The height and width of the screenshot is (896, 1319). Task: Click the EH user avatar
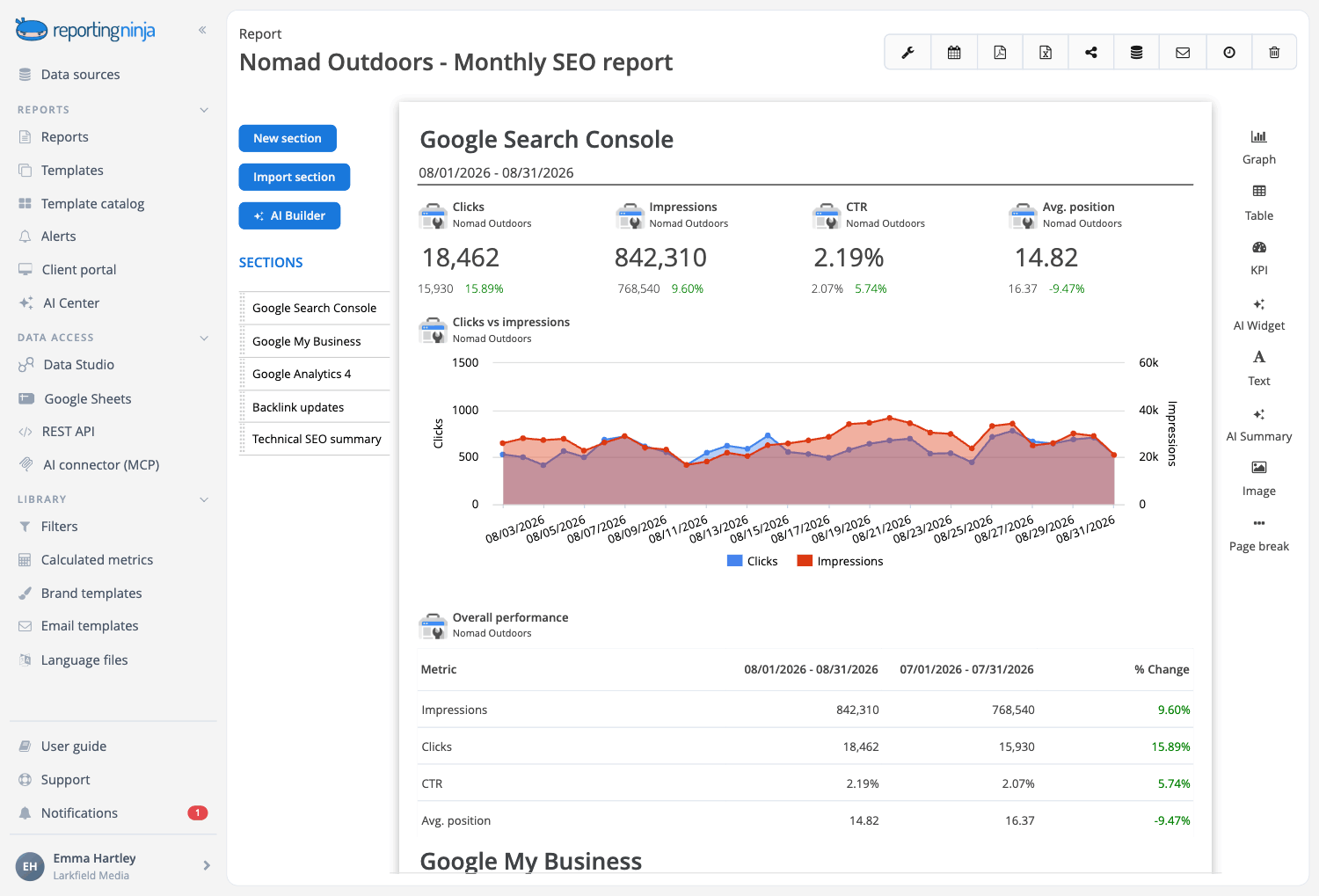click(x=30, y=866)
